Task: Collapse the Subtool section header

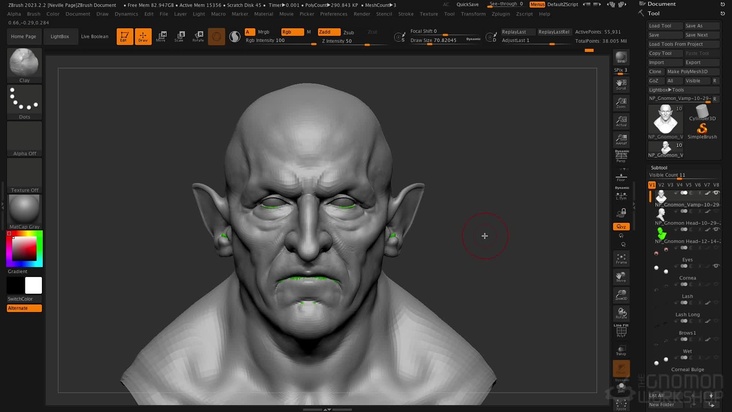Action: point(659,168)
